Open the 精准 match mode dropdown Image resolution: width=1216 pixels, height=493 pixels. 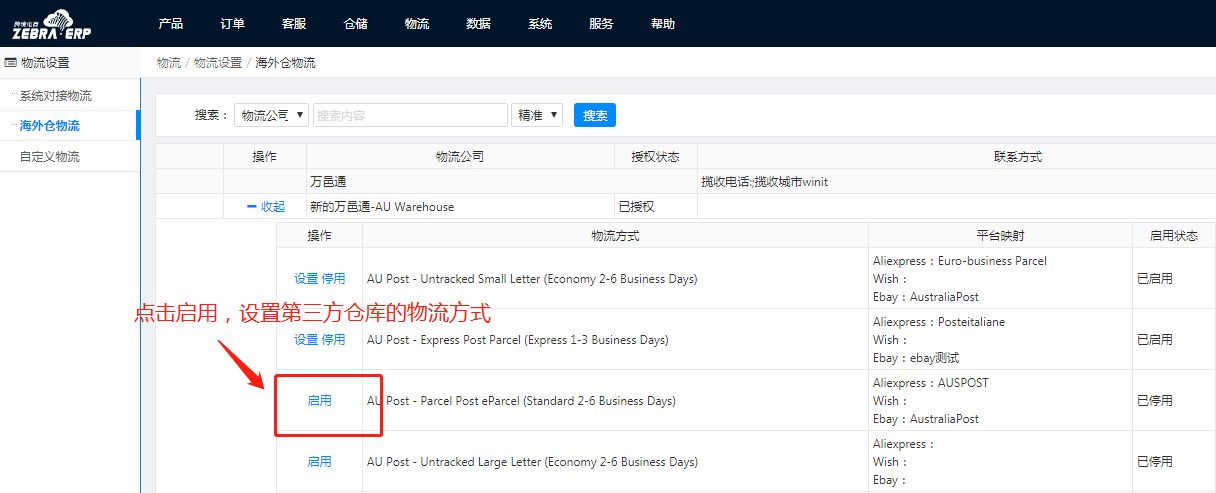536,115
